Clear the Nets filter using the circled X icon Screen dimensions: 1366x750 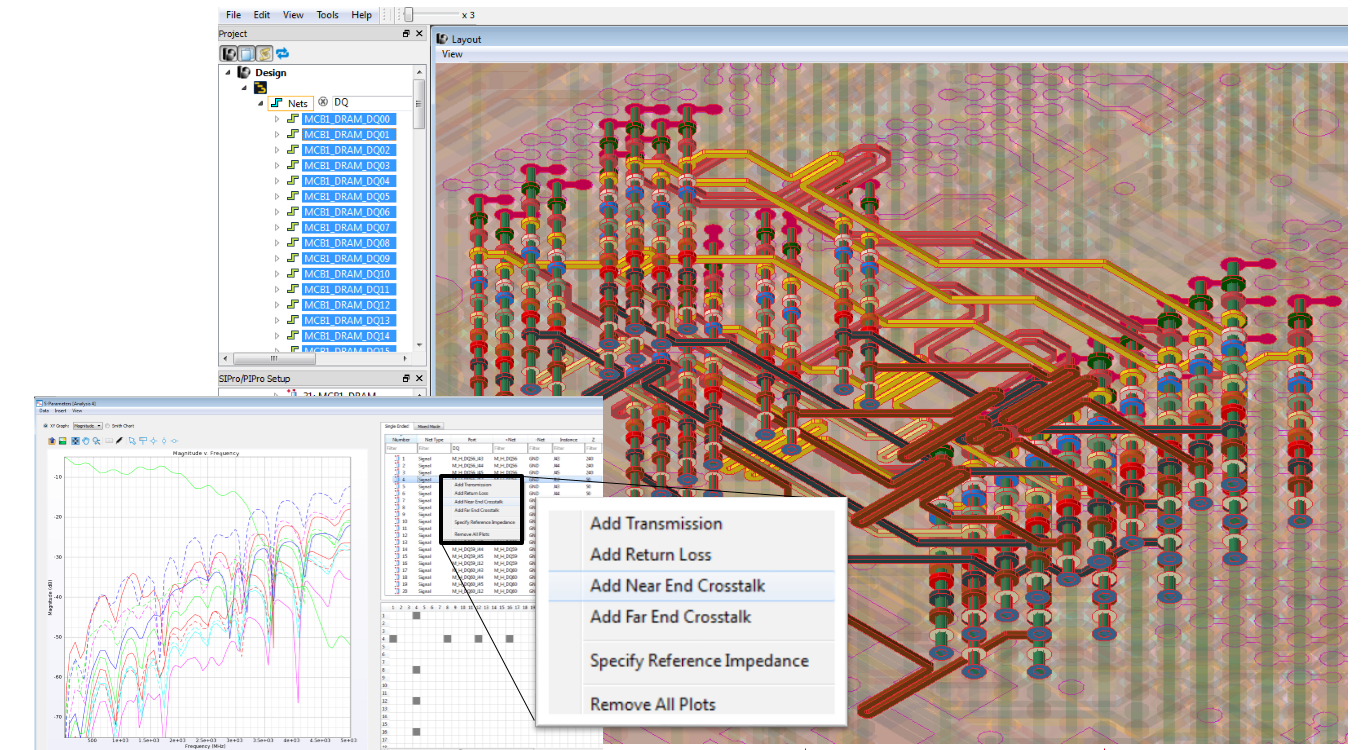[x=323, y=102]
